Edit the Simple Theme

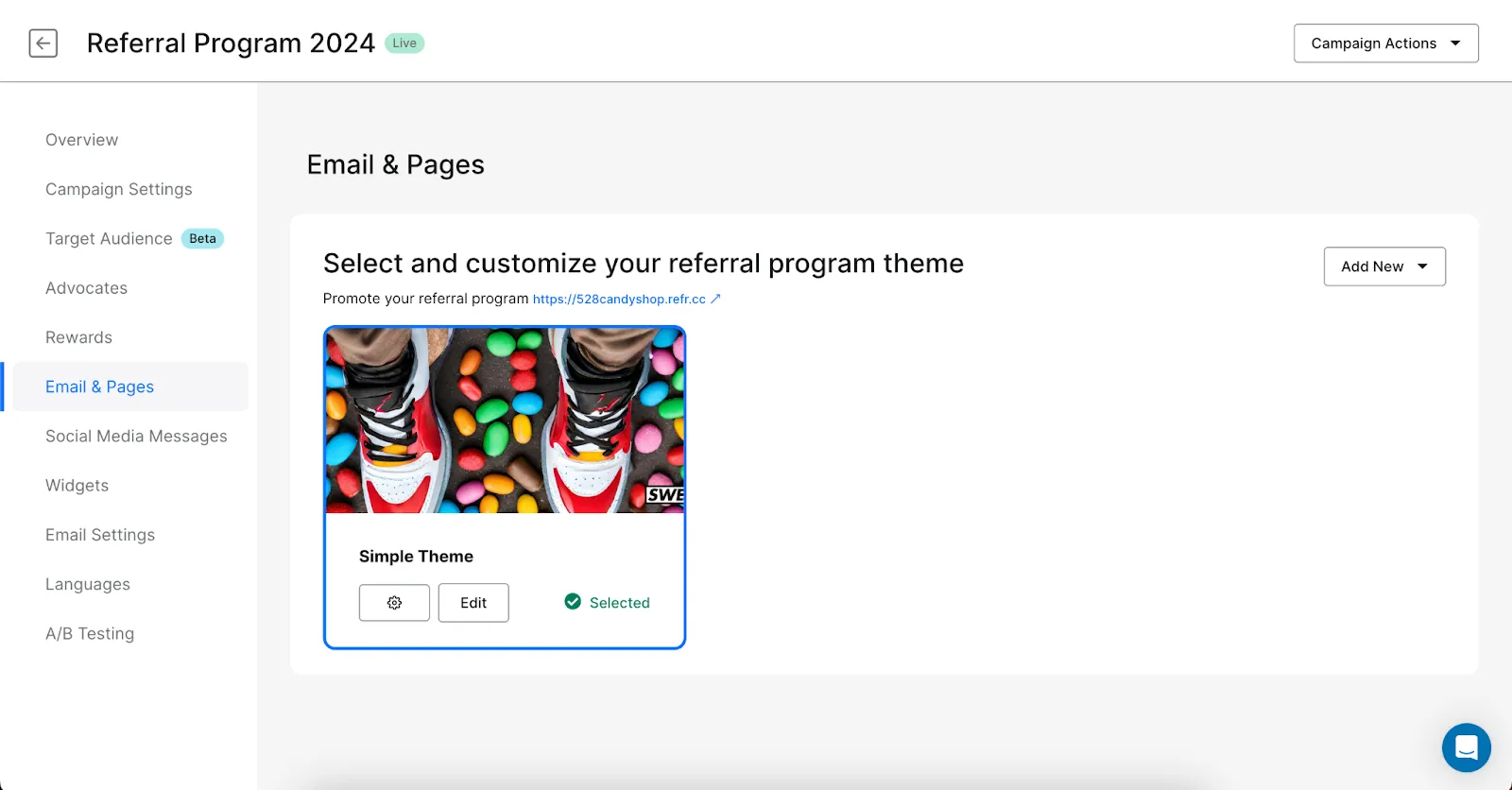(x=473, y=603)
